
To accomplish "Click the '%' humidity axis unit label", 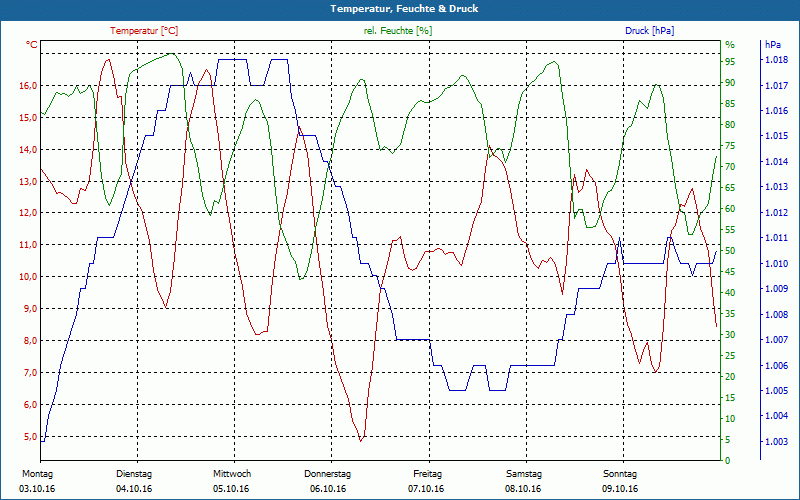I will pyautogui.click(x=730, y=45).
